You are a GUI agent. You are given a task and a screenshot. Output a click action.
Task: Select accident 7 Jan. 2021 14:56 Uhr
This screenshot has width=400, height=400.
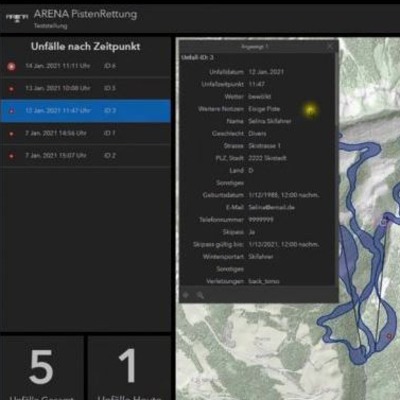(85, 133)
